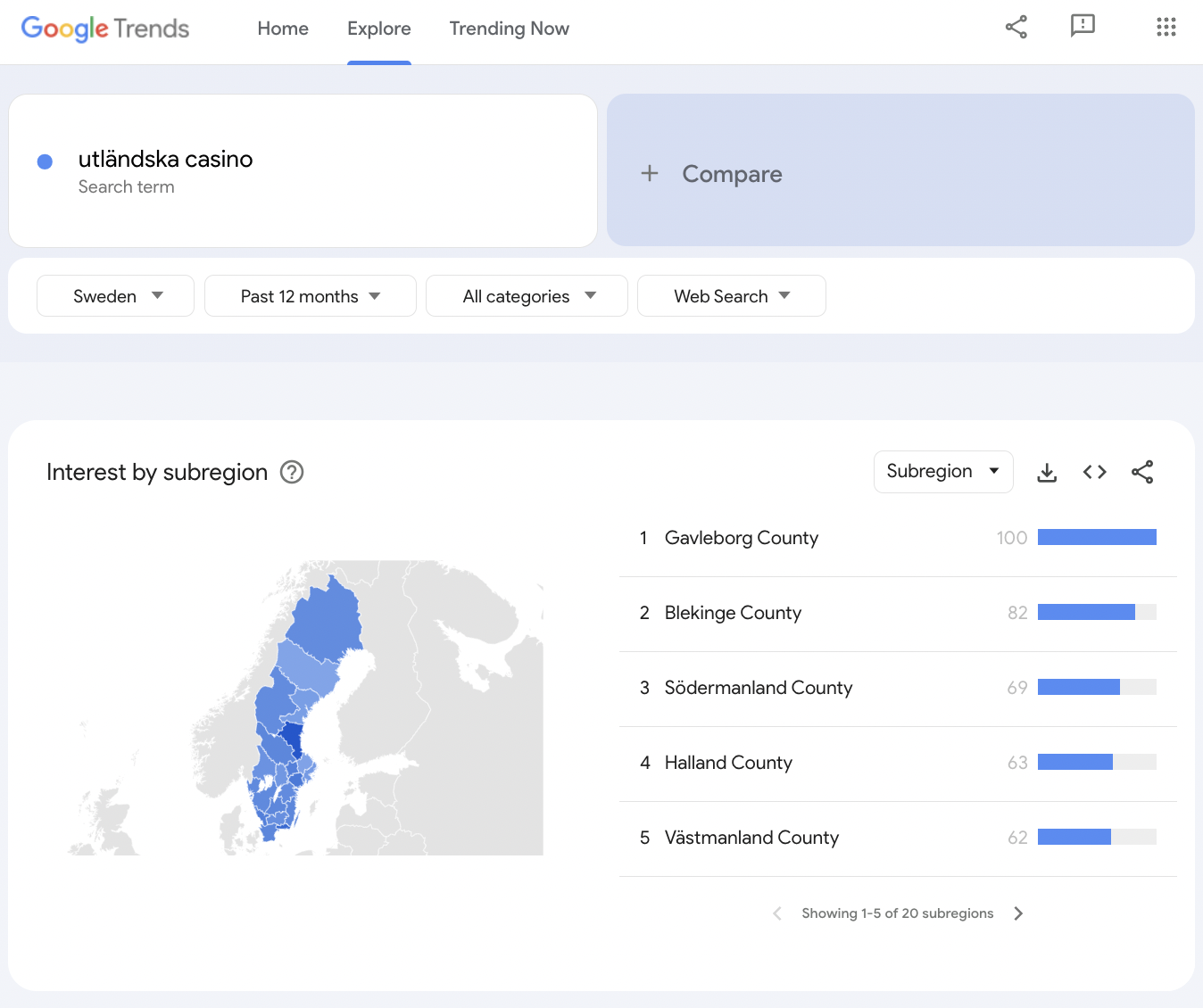
Task: Expand the Past 12 months time filter
Action: coord(310,296)
